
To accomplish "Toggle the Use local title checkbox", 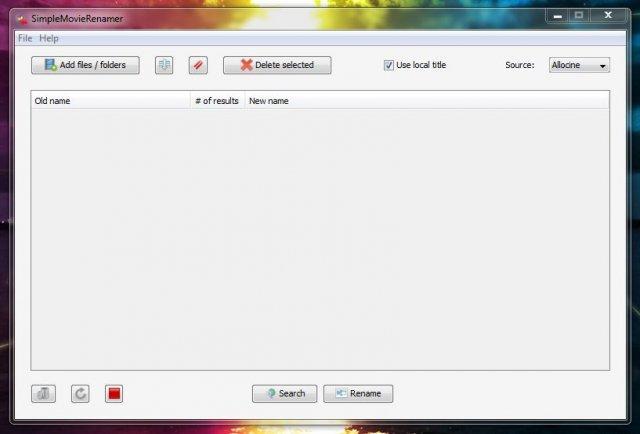I will [x=389, y=65].
